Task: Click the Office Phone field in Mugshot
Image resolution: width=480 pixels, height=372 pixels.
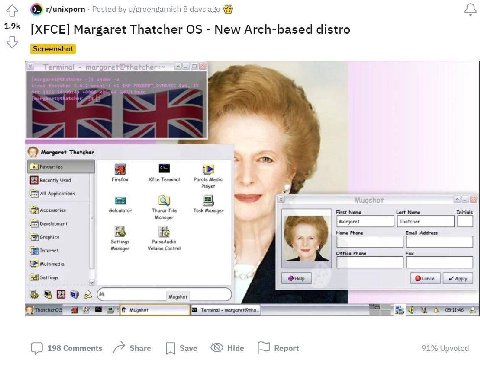Action: 370,262
